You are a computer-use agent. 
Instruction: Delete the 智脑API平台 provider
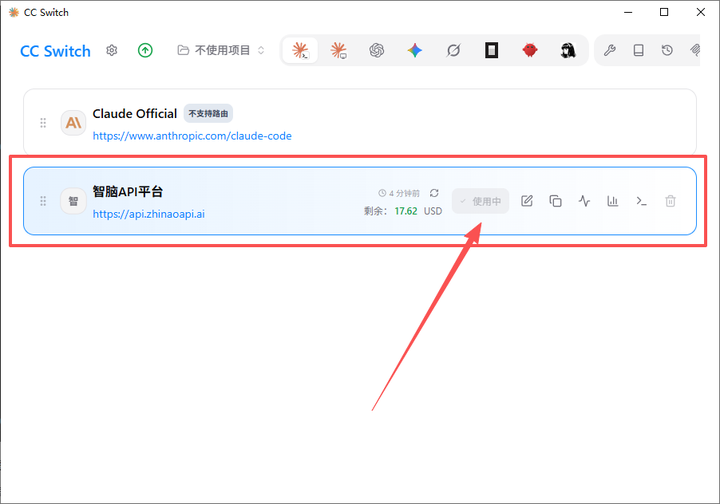point(670,201)
